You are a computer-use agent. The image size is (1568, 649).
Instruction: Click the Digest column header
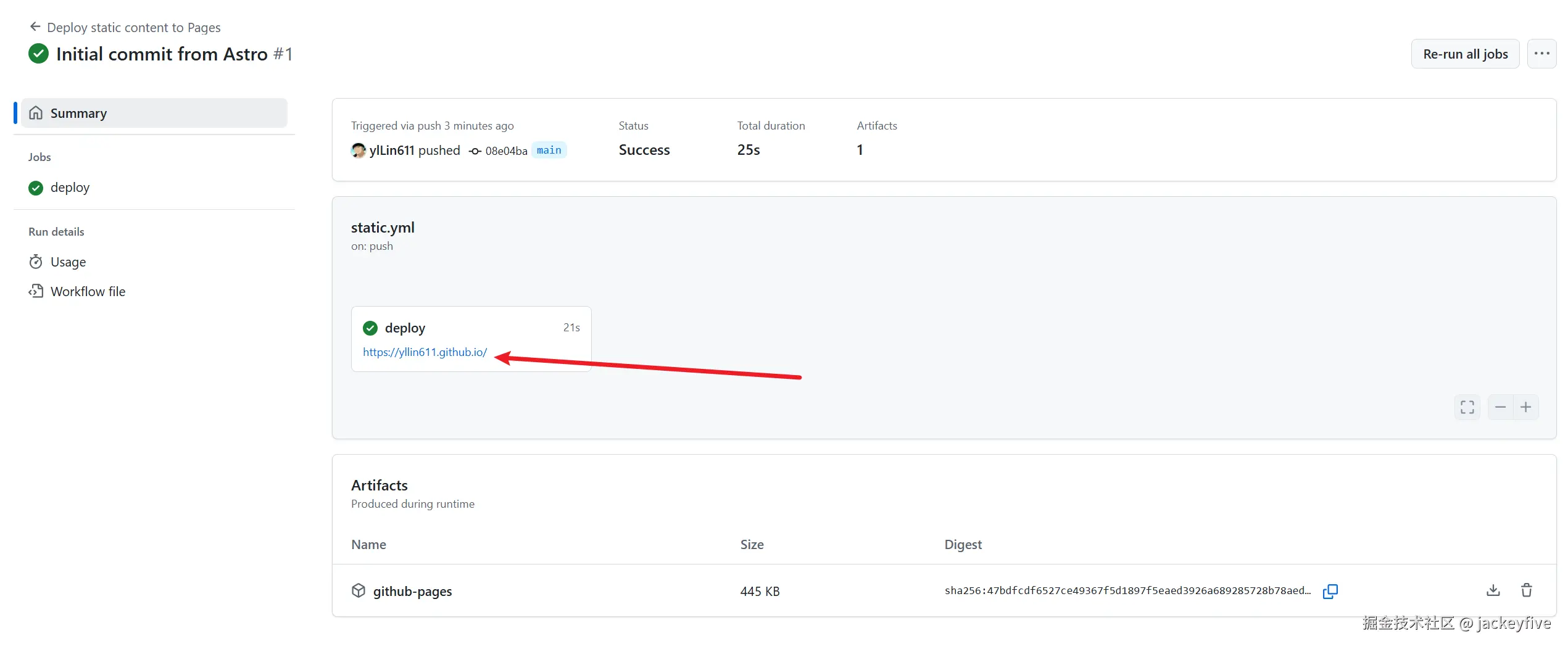(963, 544)
